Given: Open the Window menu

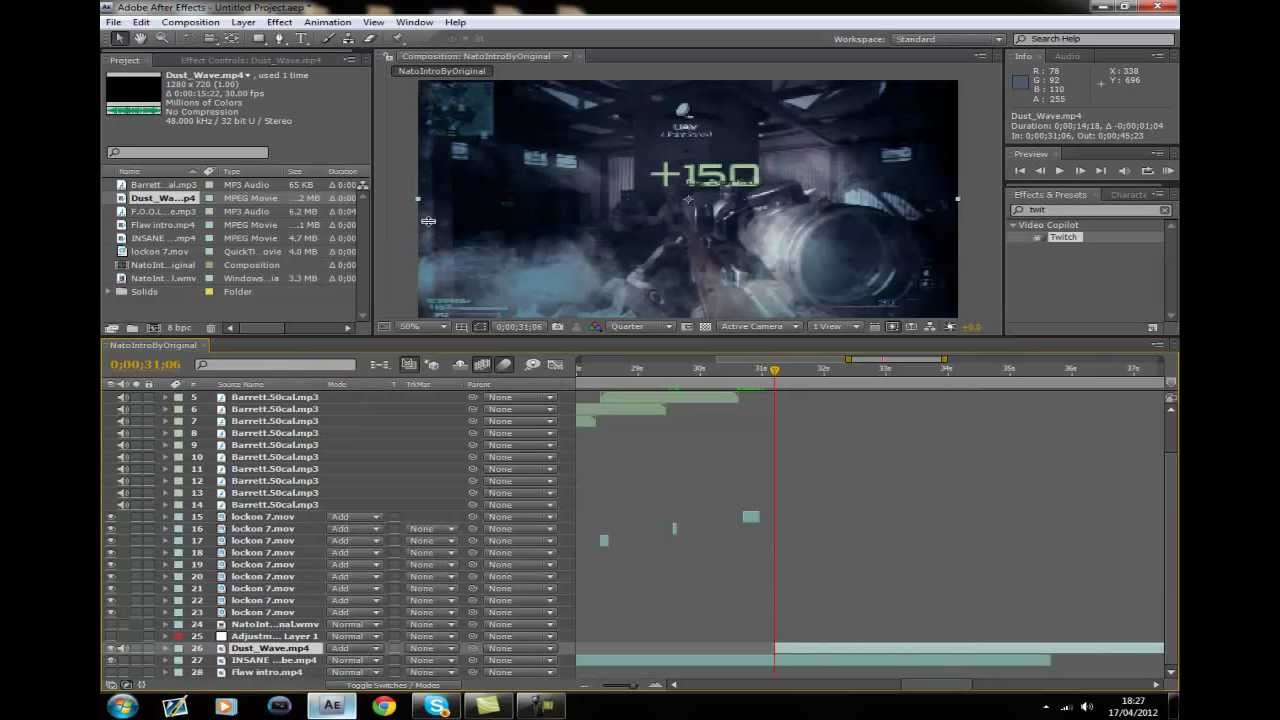Looking at the screenshot, I should (414, 22).
